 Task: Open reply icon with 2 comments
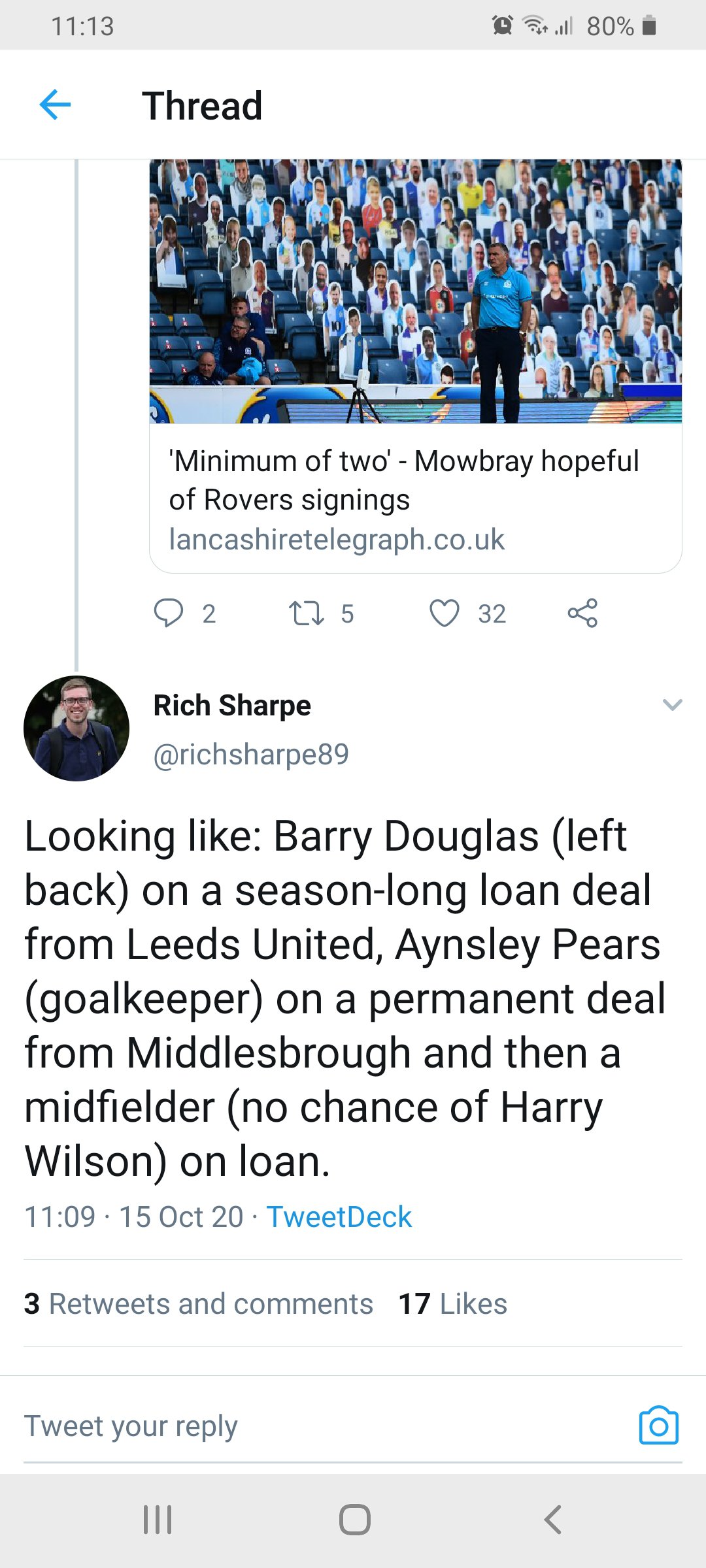[x=168, y=613]
